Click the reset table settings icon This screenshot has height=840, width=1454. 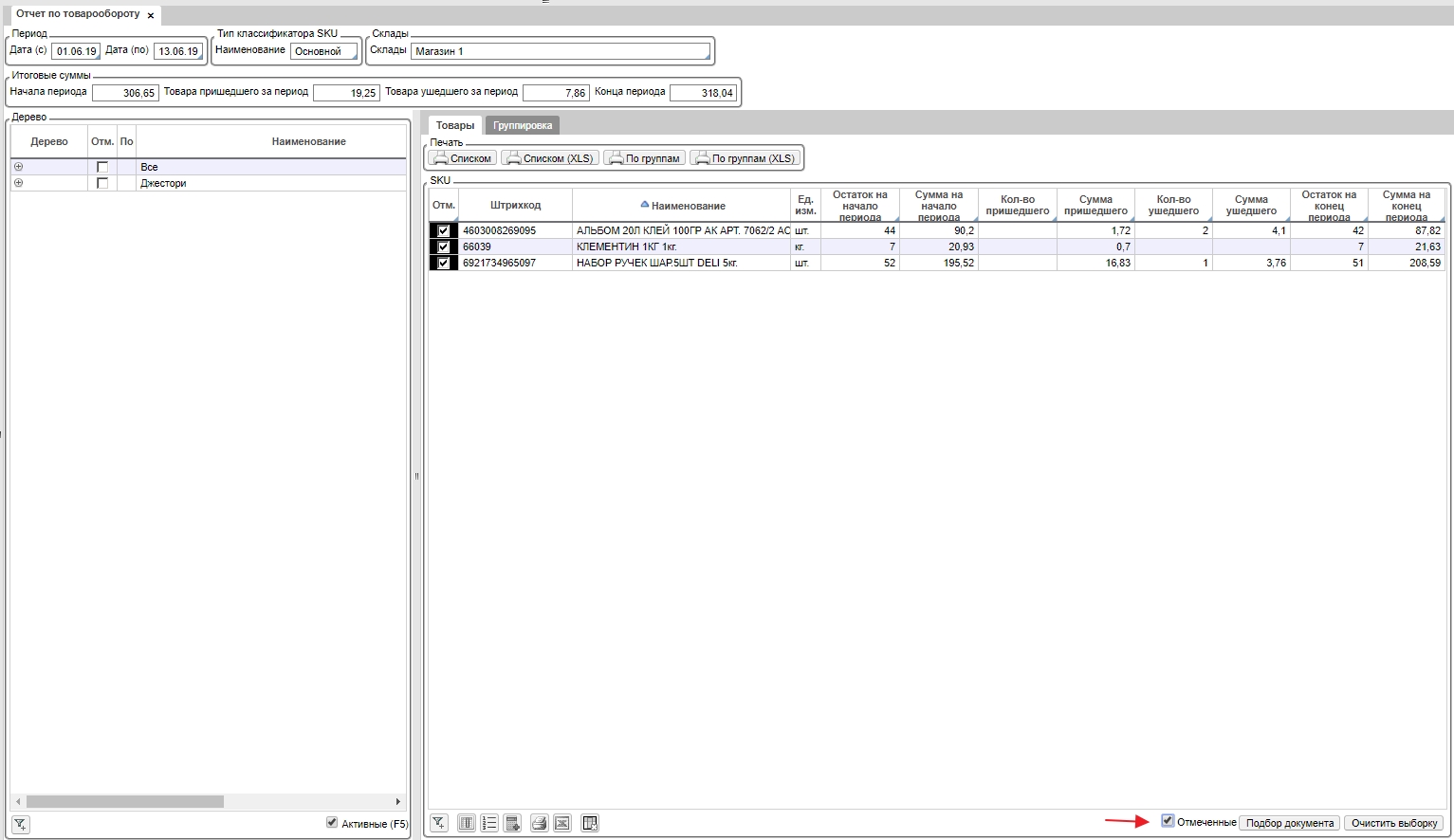pyautogui.click(x=589, y=823)
